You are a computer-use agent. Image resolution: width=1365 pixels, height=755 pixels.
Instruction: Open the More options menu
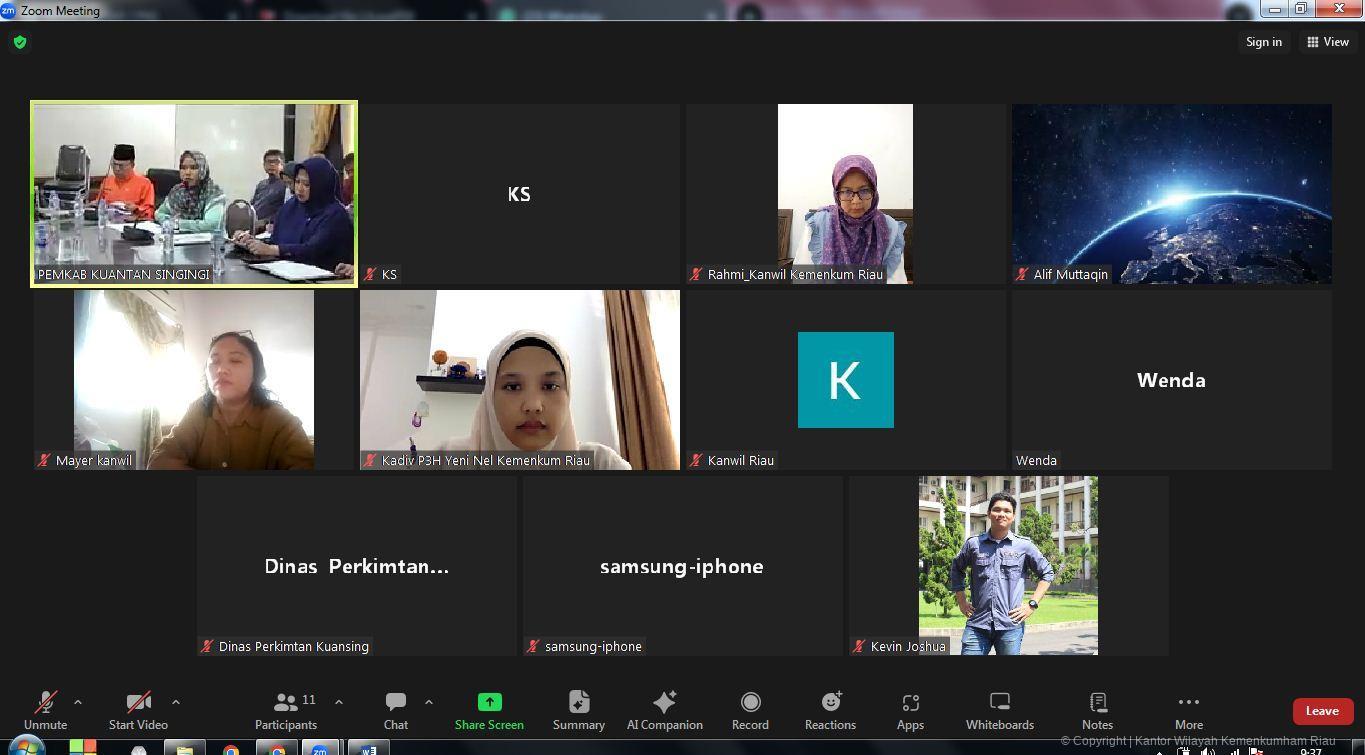tap(1188, 711)
